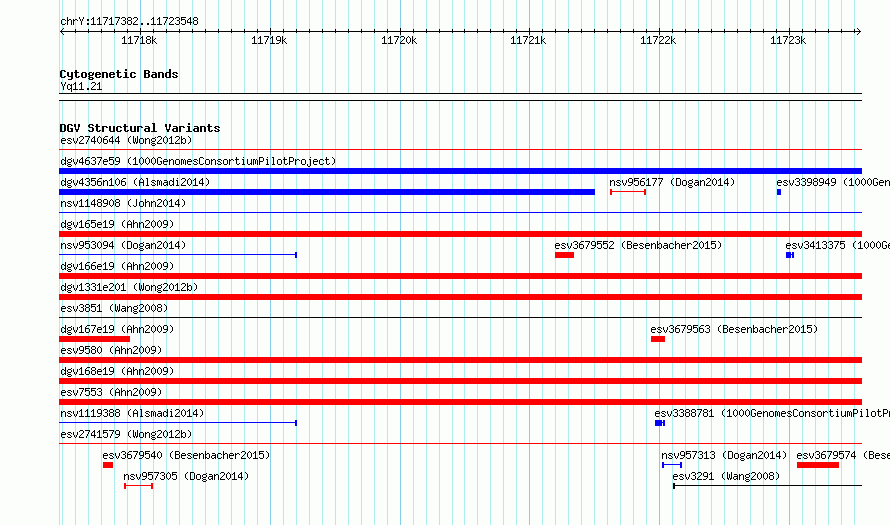Open dgv166e19 (Ahn2009) label
This screenshot has width=890, height=525.
[117, 266]
